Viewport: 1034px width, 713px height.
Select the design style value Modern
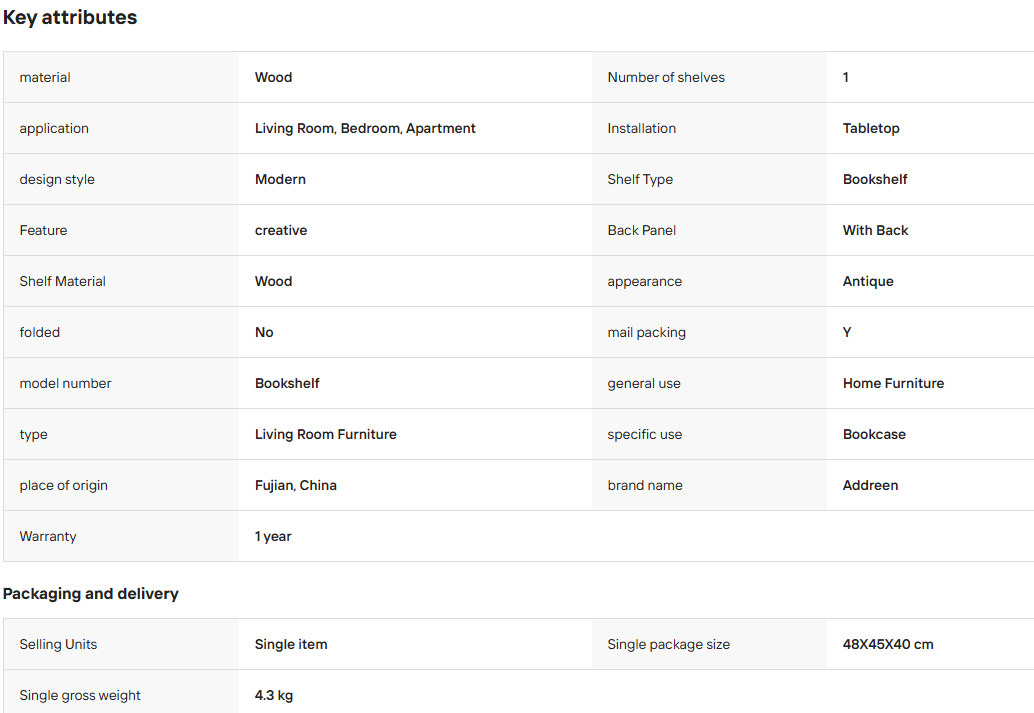280,179
